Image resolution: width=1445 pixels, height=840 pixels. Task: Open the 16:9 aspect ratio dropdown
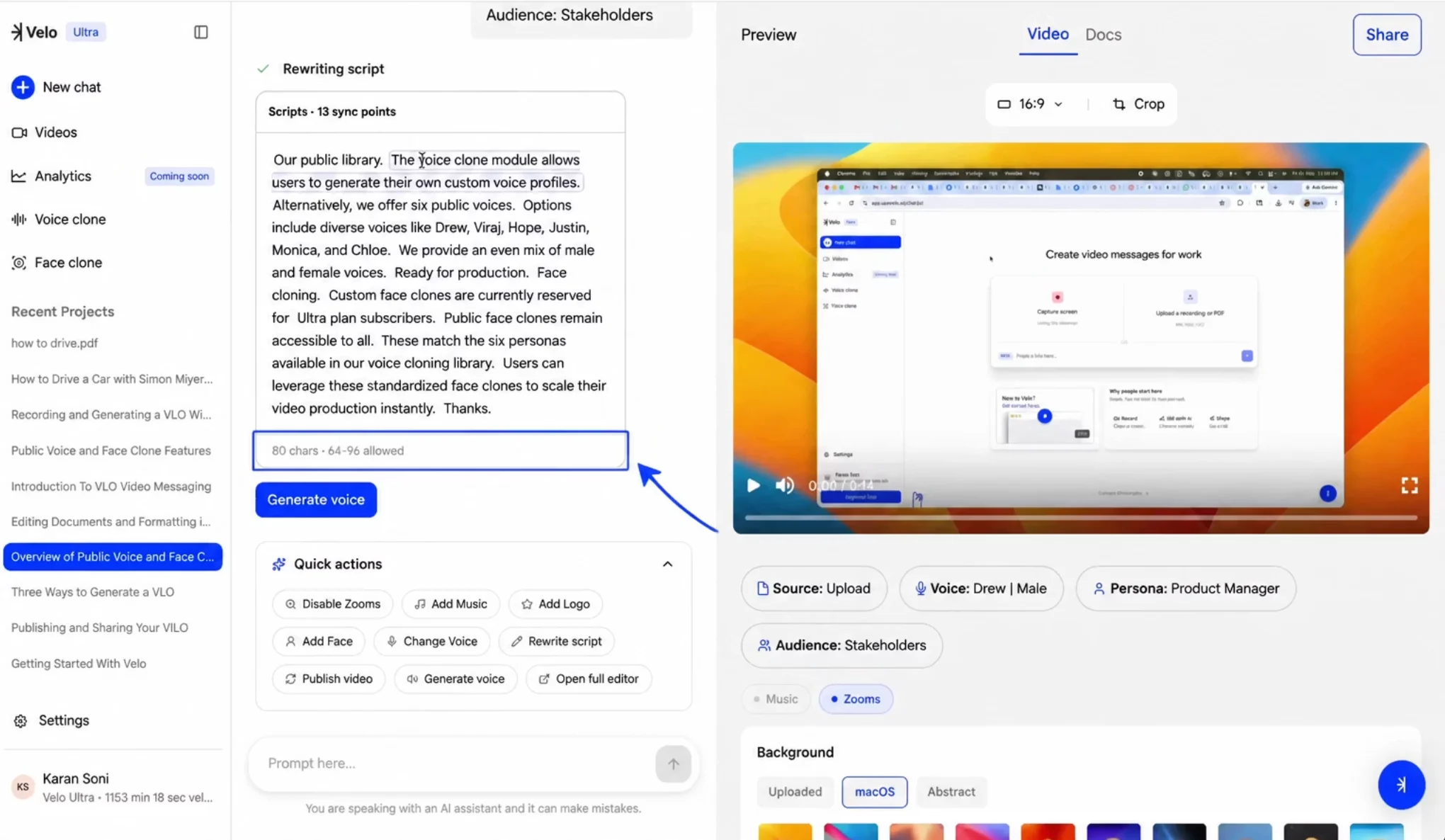tap(1030, 104)
